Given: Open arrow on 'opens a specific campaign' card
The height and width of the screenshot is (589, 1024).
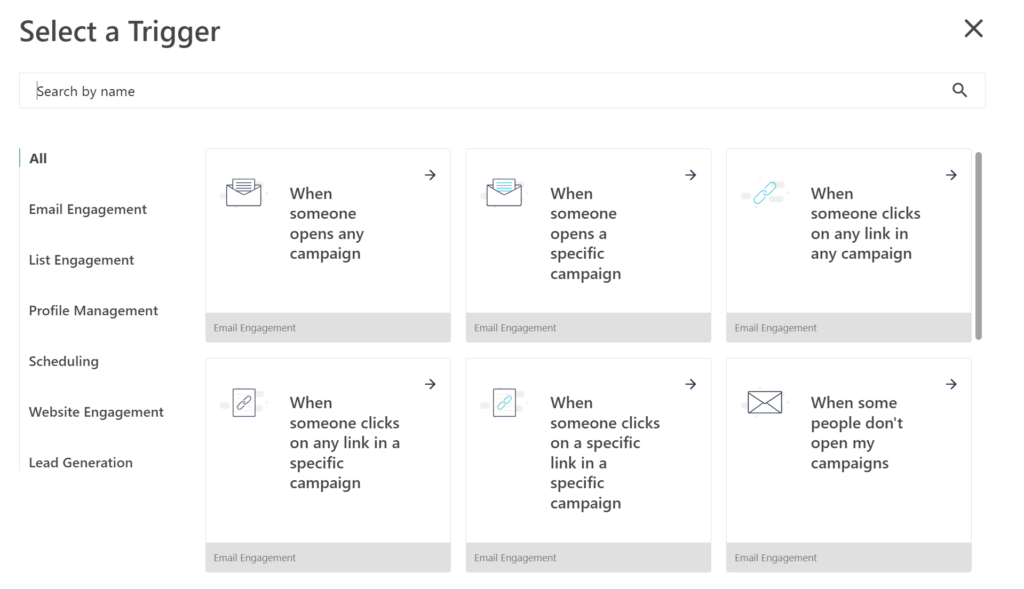Looking at the screenshot, I should click(x=690, y=175).
